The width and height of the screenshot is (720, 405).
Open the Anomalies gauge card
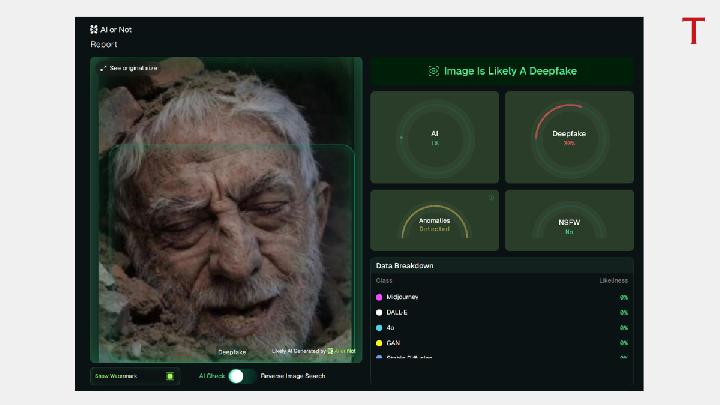tap(434, 221)
